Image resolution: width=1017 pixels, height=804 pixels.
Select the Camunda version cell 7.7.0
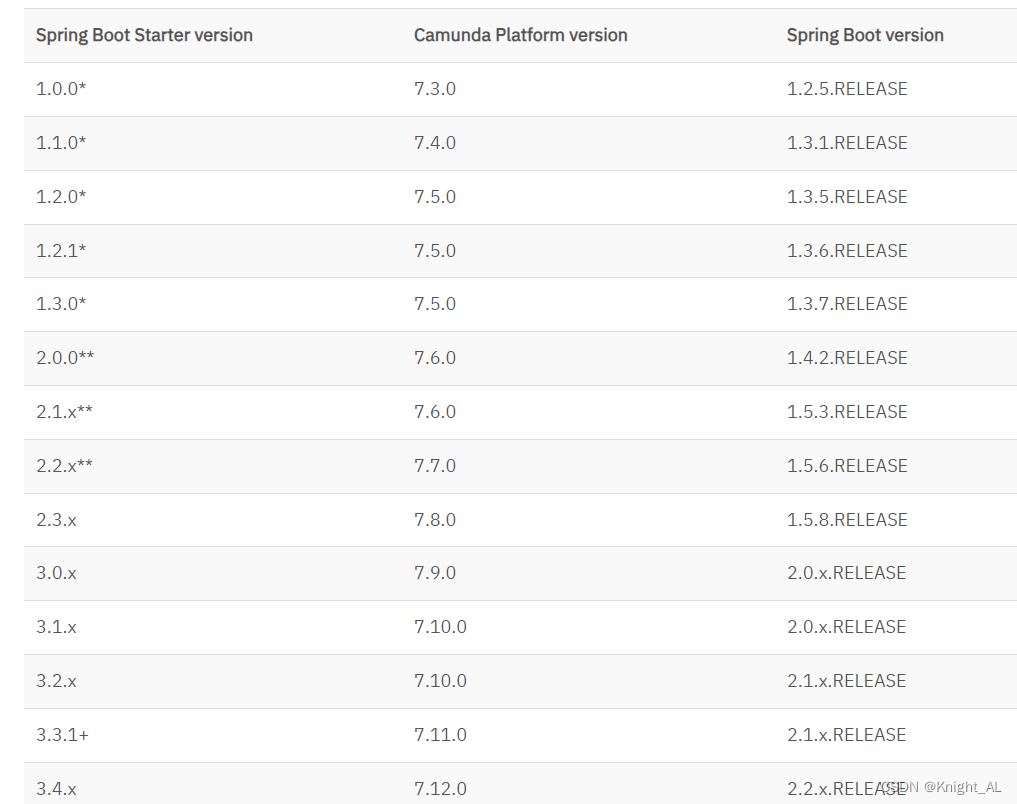pyautogui.click(x=435, y=466)
